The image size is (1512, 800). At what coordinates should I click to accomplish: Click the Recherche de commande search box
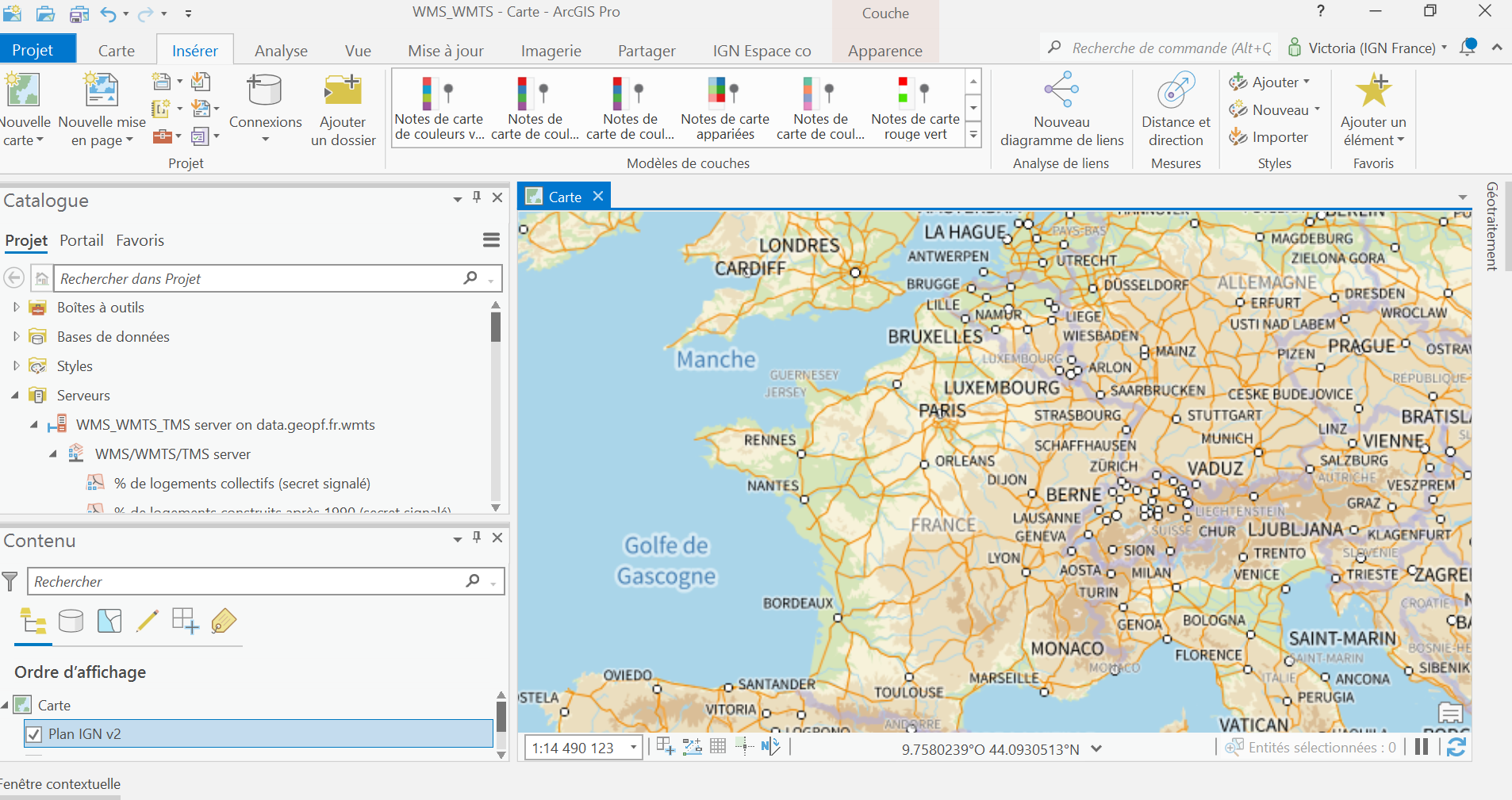[x=1160, y=48]
